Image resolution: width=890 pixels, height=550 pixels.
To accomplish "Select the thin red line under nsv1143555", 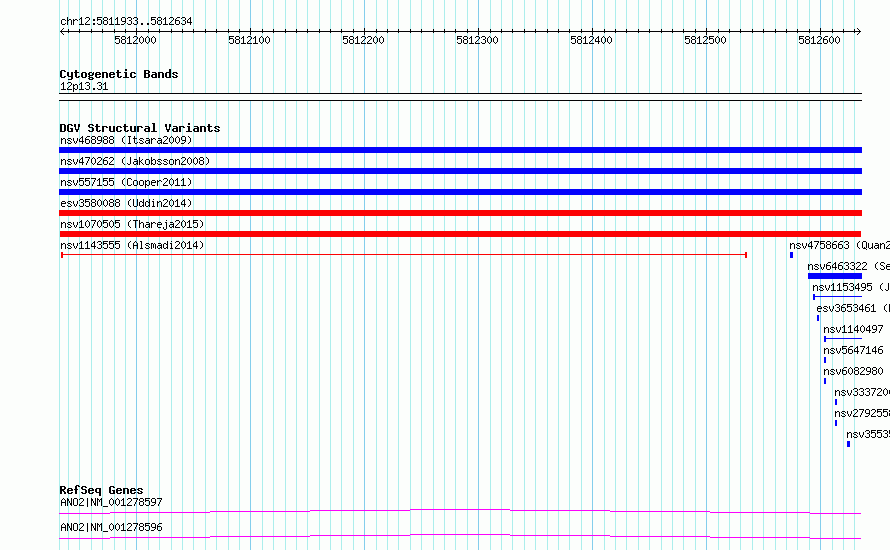I will tap(404, 255).
